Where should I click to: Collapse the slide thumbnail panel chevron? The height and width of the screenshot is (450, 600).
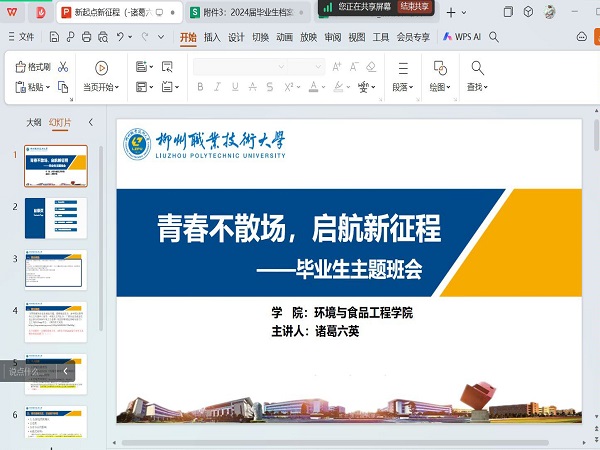pyautogui.click(x=91, y=122)
